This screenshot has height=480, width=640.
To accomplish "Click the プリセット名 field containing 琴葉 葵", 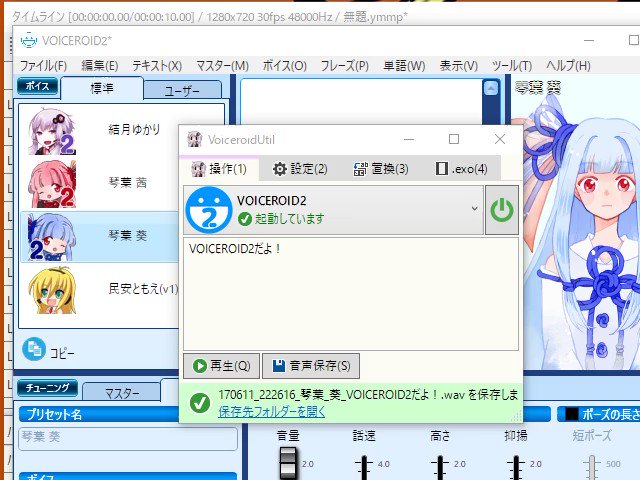I will tap(128, 439).
